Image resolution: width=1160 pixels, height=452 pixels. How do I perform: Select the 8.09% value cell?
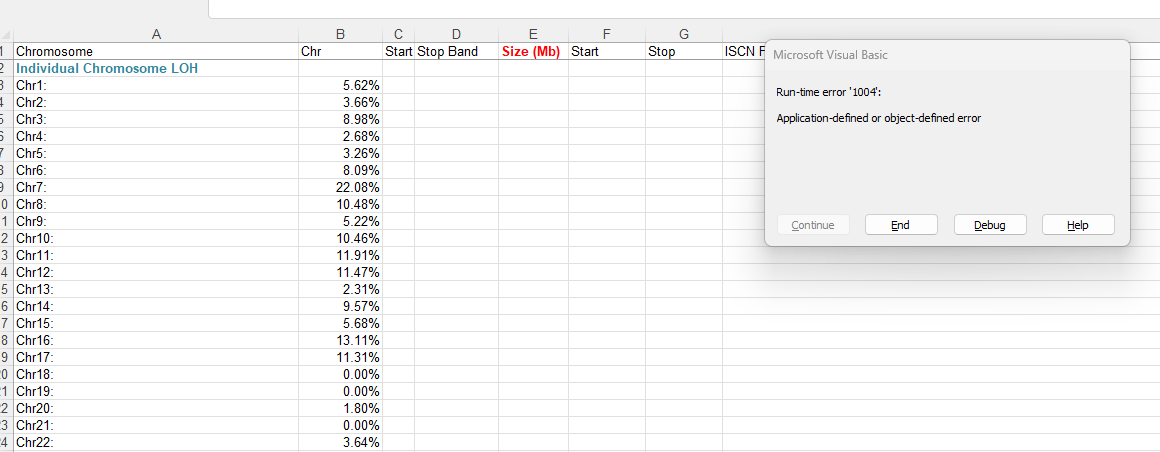tap(340, 170)
